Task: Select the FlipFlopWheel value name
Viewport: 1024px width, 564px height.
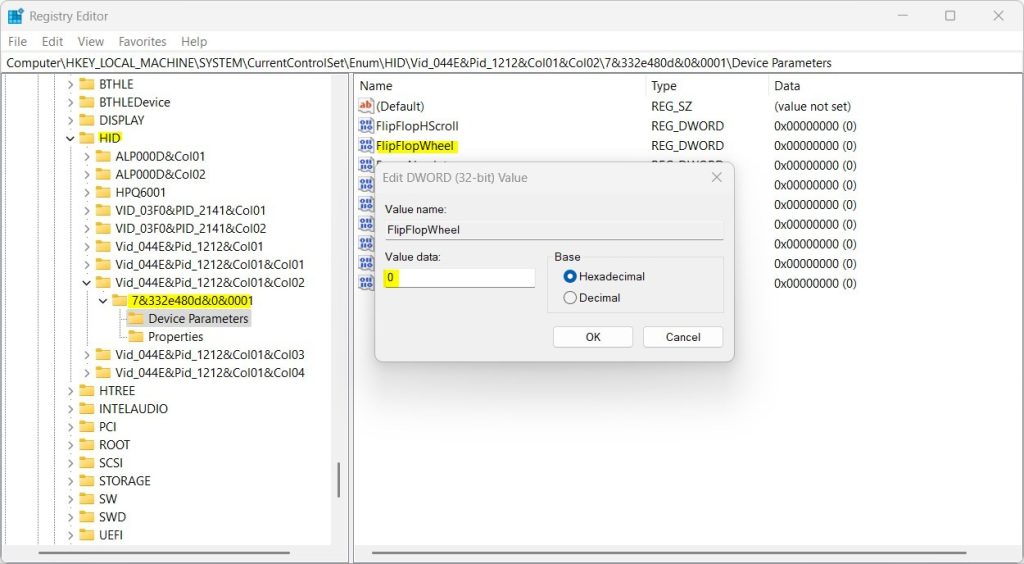Action: pyautogui.click(x=415, y=146)
